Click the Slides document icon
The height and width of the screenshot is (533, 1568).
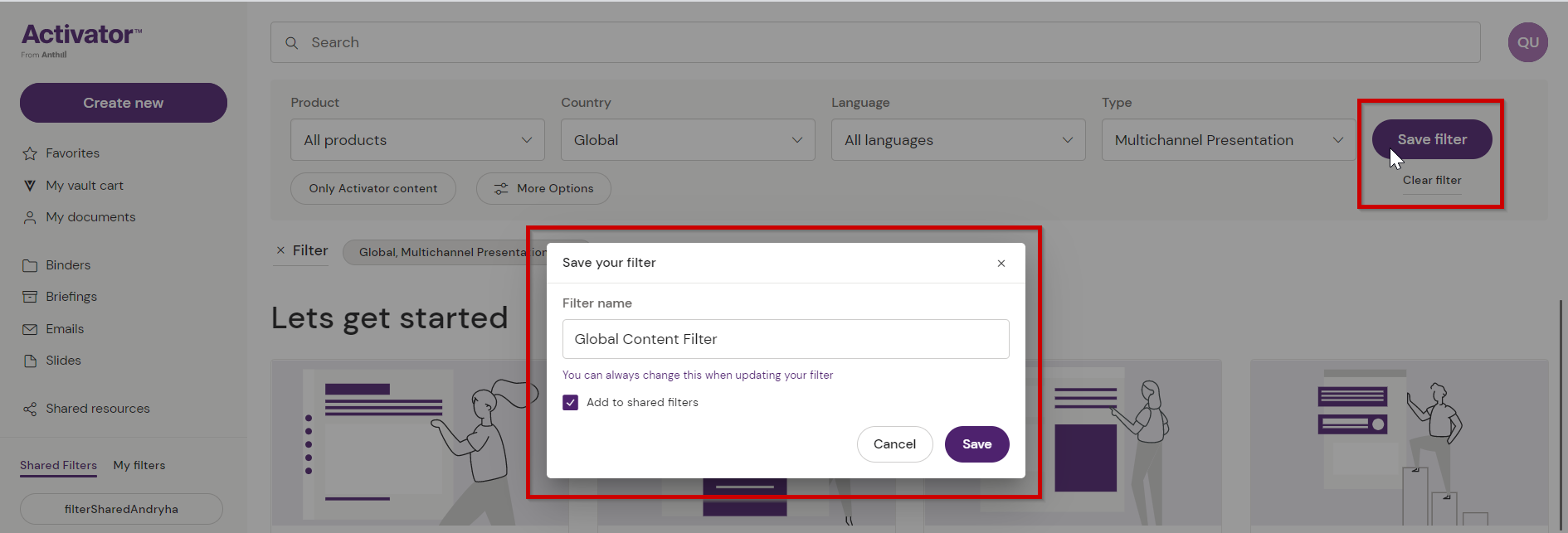(30, 361)
